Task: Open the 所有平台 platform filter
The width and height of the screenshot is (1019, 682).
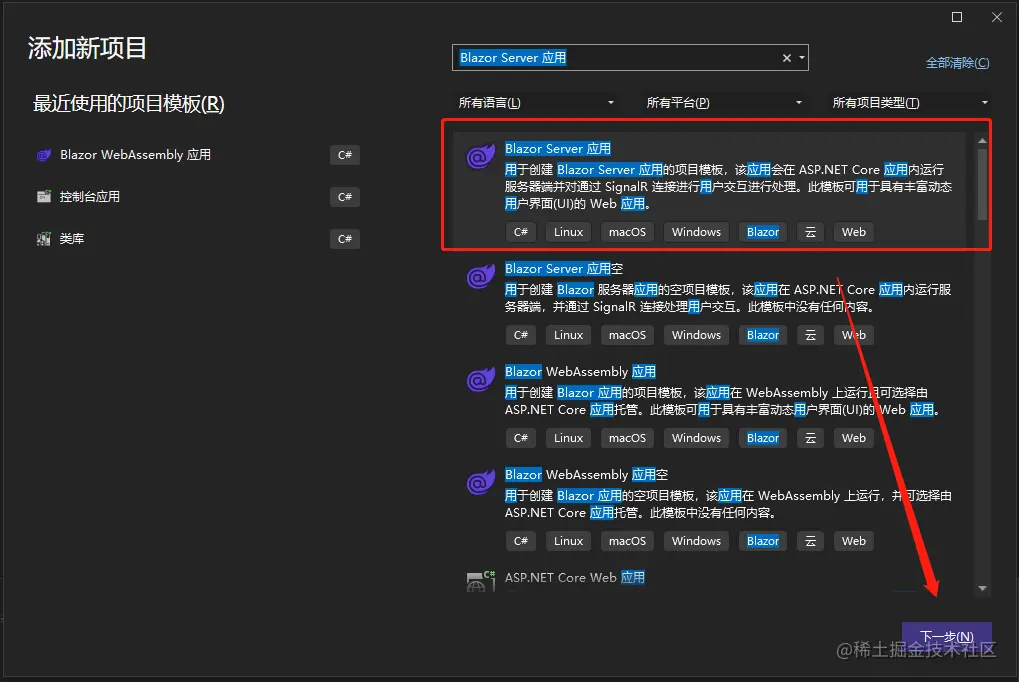Action: (x=723, y=103)
